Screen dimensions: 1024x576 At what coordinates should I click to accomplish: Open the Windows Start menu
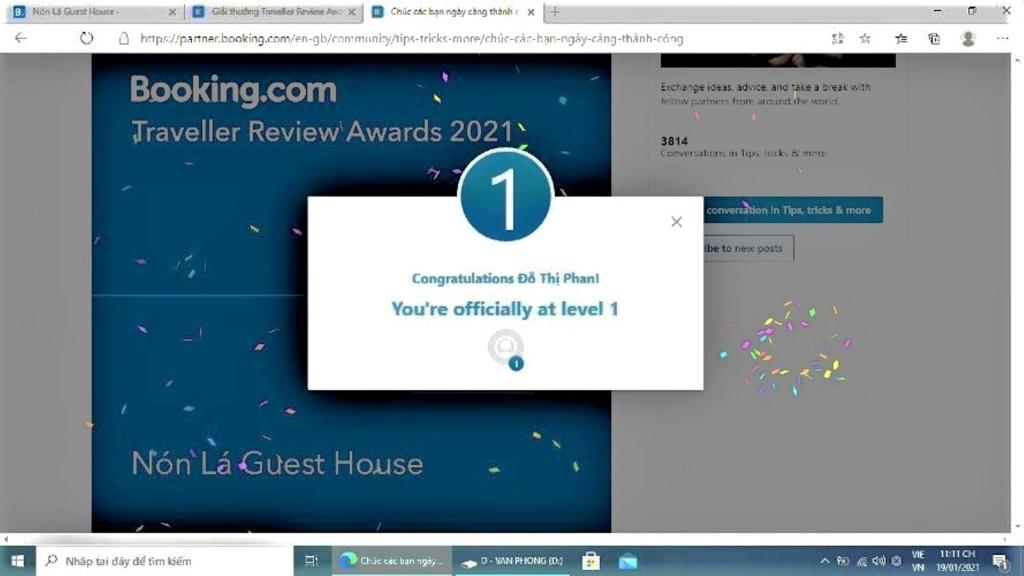pos(17,561)
